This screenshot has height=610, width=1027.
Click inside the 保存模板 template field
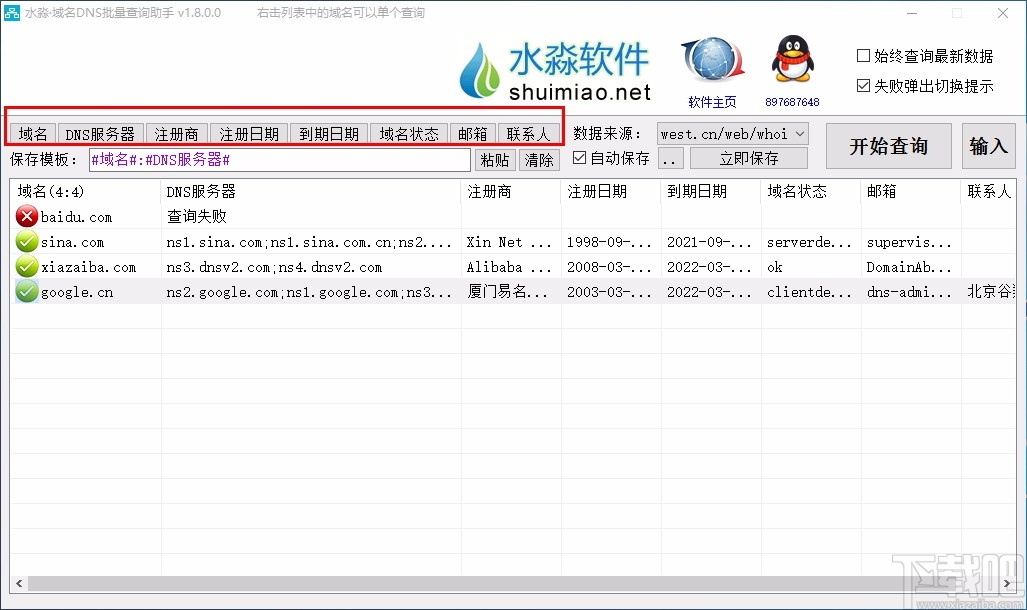[x=280, y=158]
